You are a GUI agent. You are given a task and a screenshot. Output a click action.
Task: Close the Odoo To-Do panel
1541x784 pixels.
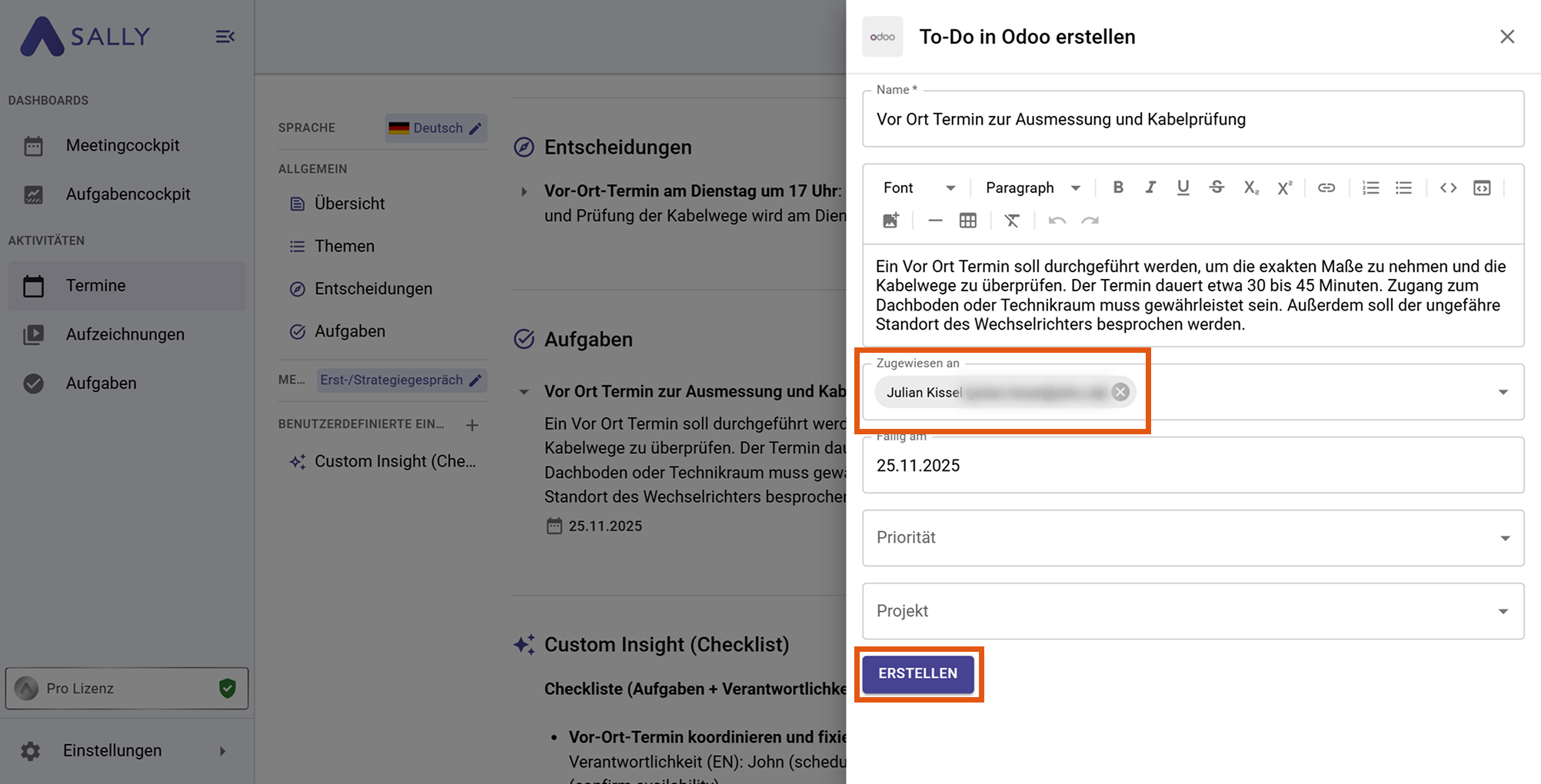pyautogui.click(x=1506, y=37)
